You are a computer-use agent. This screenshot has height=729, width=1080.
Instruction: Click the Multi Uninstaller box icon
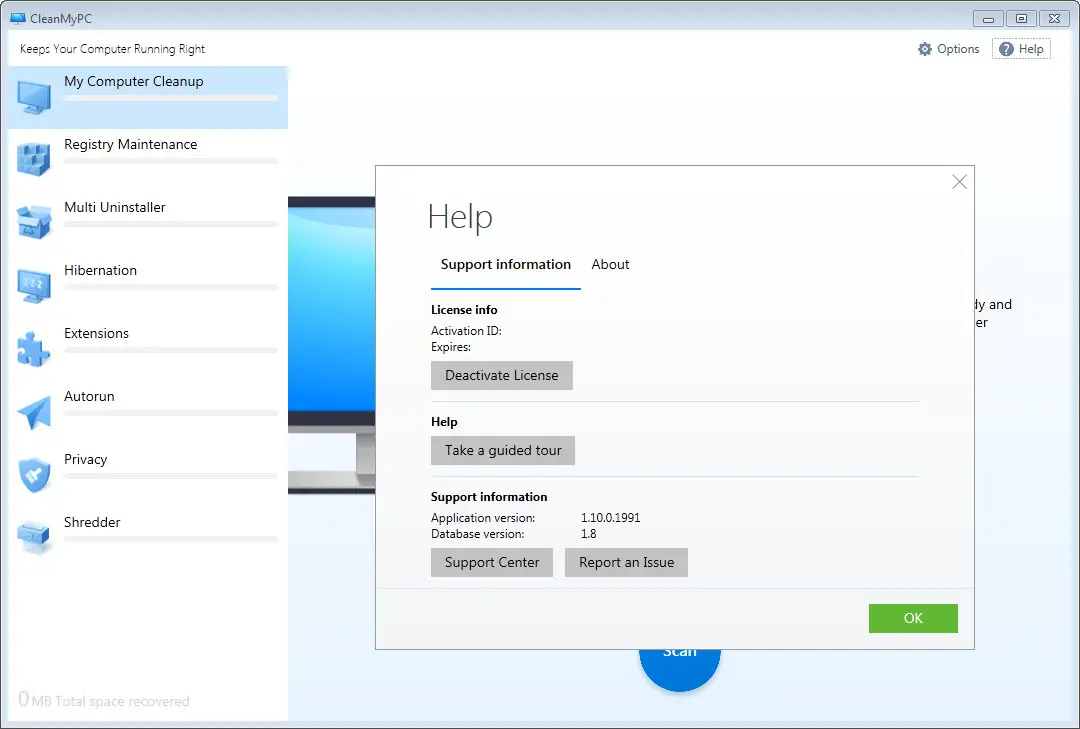tap(34, 223)
